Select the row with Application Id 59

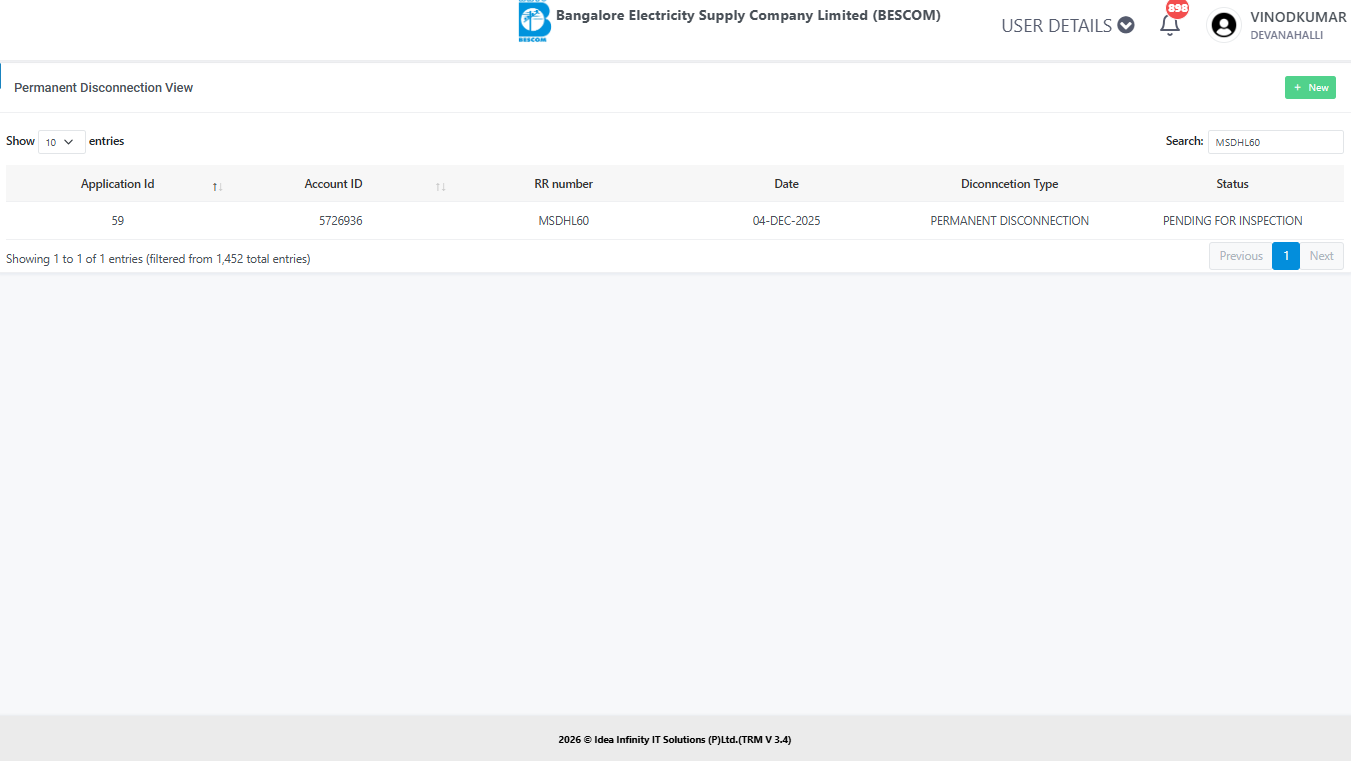pyautogui.click(x=118, y=221)
